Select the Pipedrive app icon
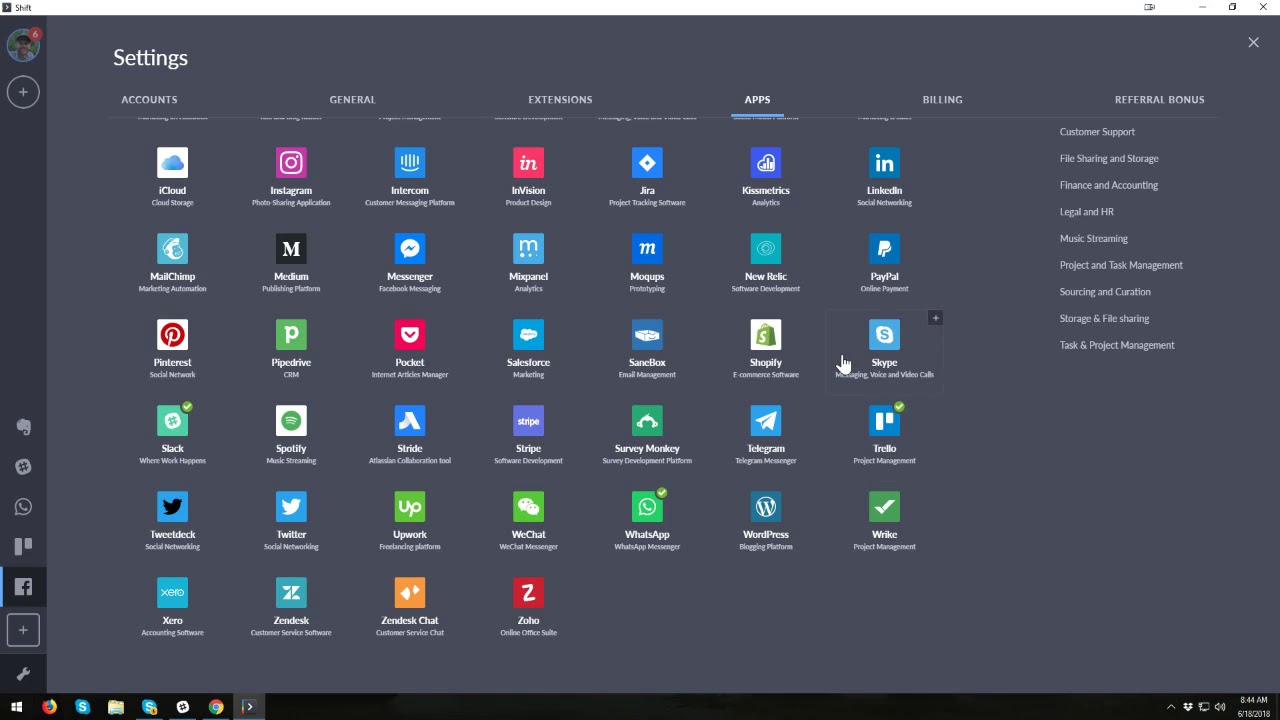 point(291,335)
